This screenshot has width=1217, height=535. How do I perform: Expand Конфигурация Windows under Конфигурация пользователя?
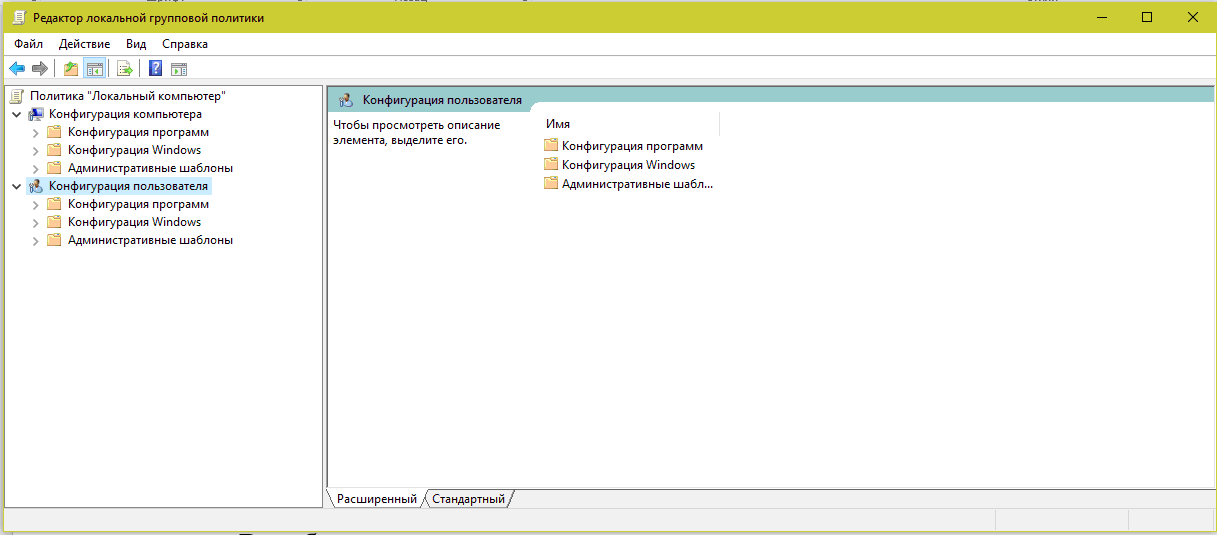point(35,223)
